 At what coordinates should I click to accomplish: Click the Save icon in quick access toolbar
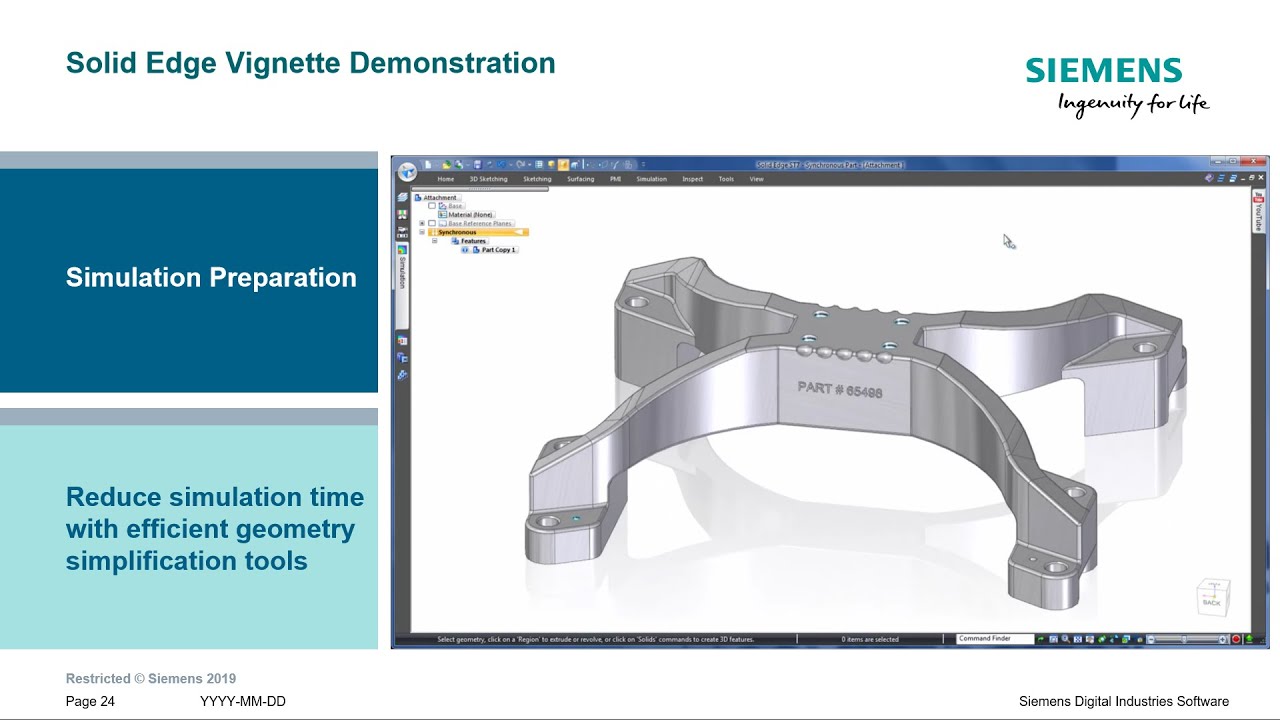tap(478, 165)
